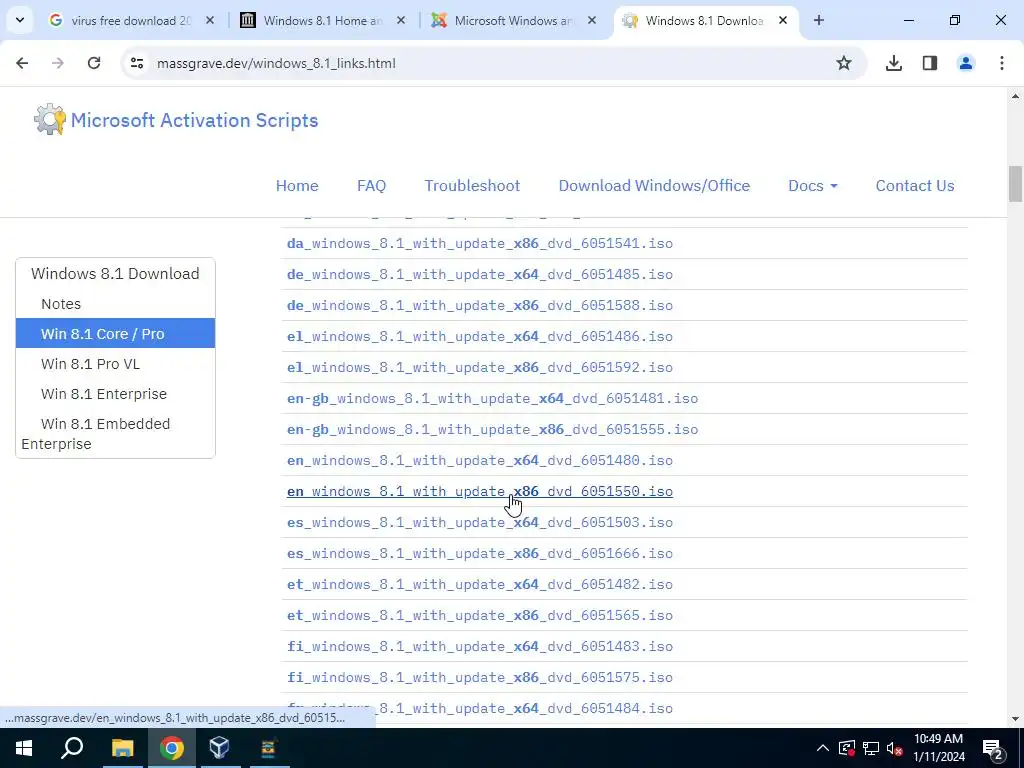Download fi_windows_8.1 x64 dvd_6051483.iso

[x=480, y=647]
